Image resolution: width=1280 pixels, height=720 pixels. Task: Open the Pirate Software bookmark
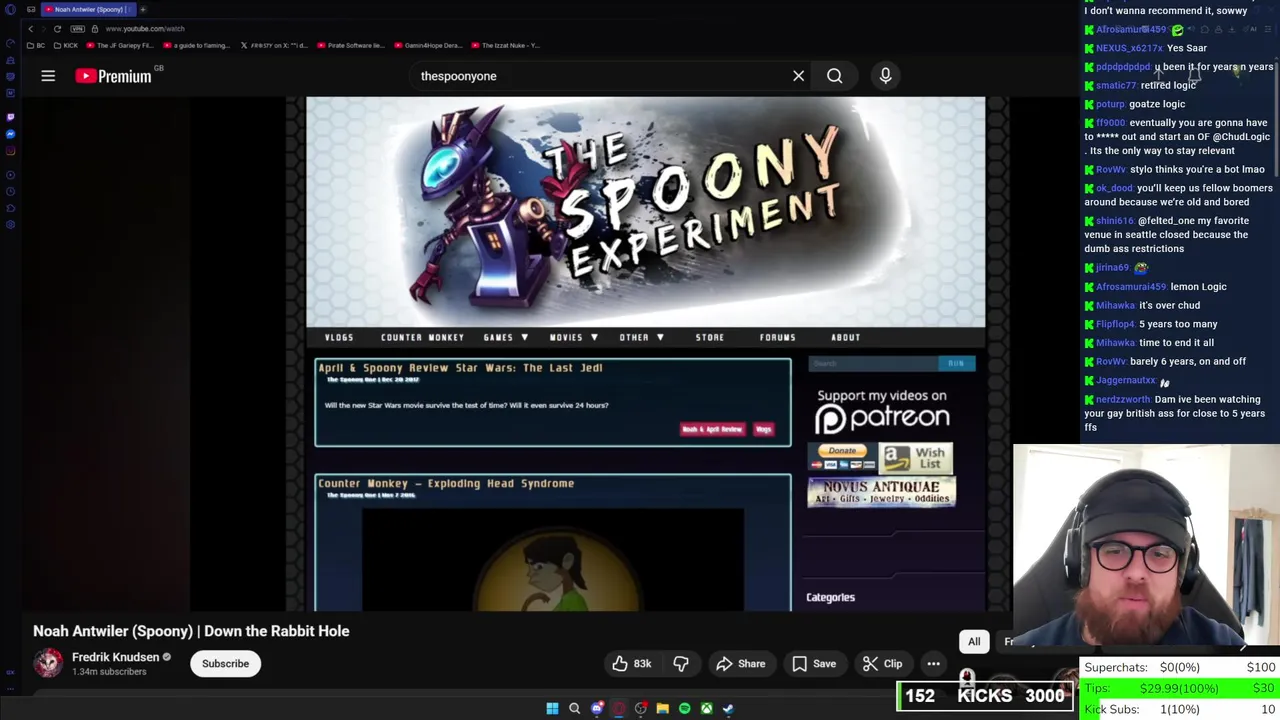point(350,46)
